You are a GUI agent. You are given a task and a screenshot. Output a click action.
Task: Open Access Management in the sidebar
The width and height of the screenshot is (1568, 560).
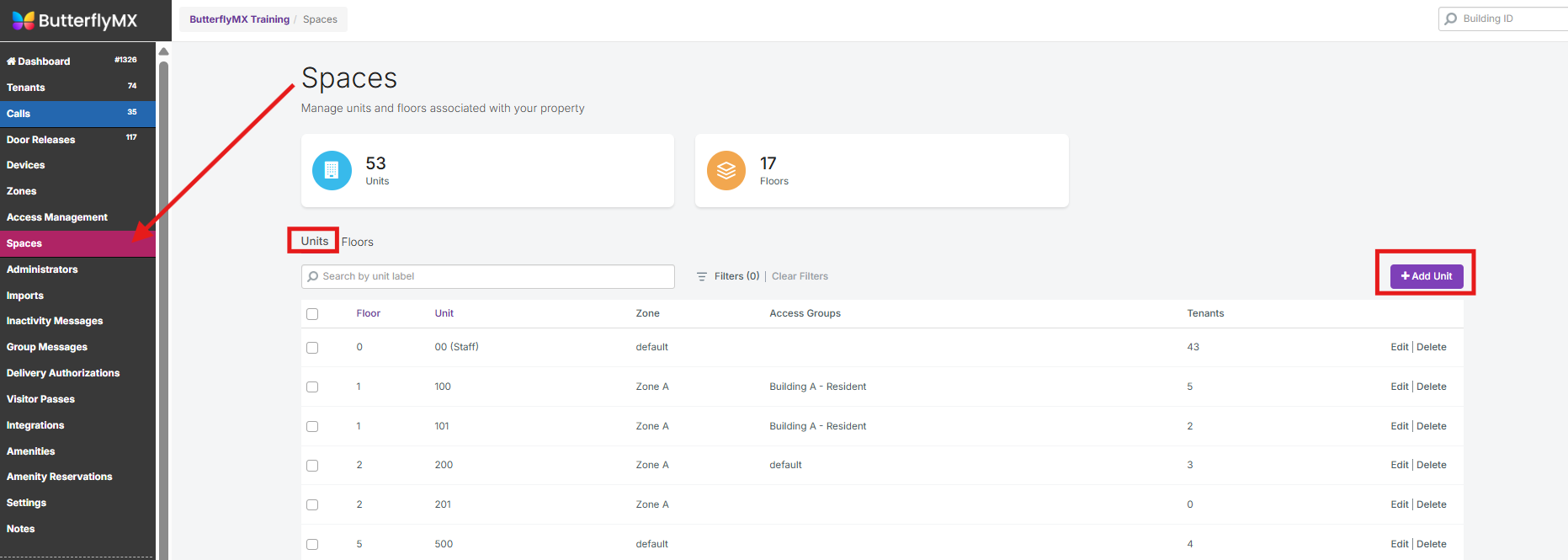(57, 217)
